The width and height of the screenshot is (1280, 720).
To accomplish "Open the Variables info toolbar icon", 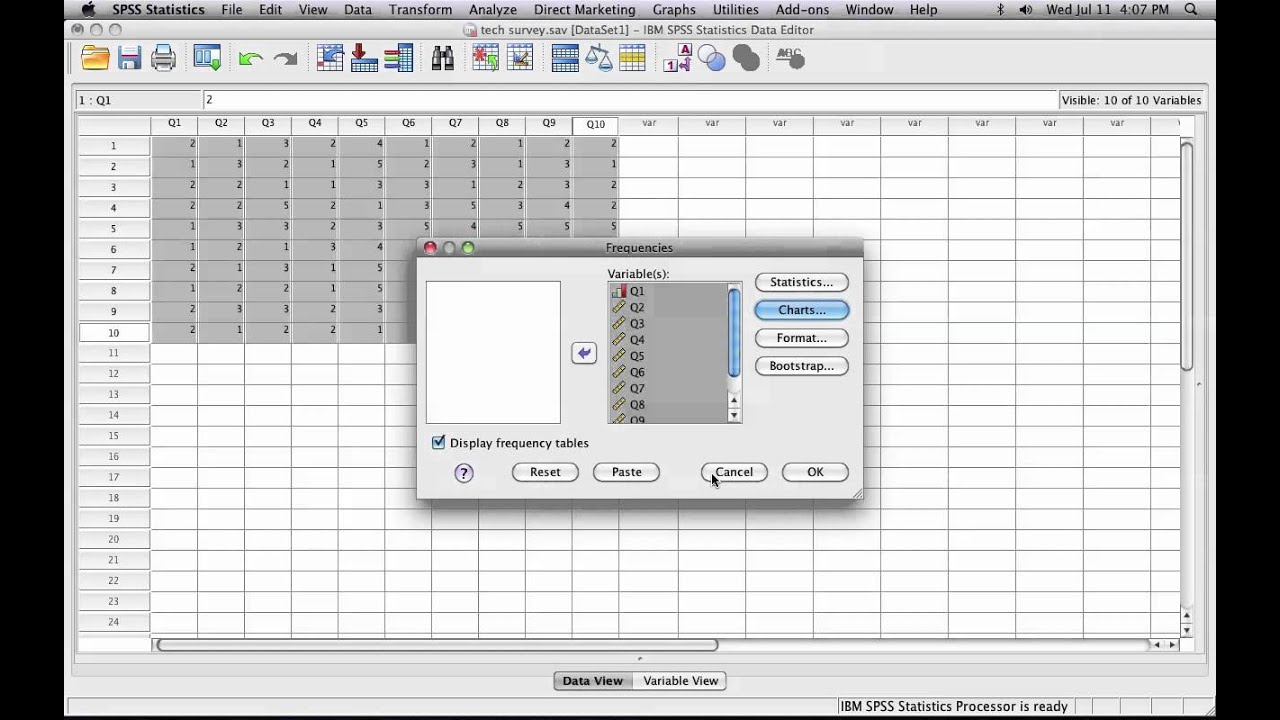I will pyautogui.click(x=398, y=59).
